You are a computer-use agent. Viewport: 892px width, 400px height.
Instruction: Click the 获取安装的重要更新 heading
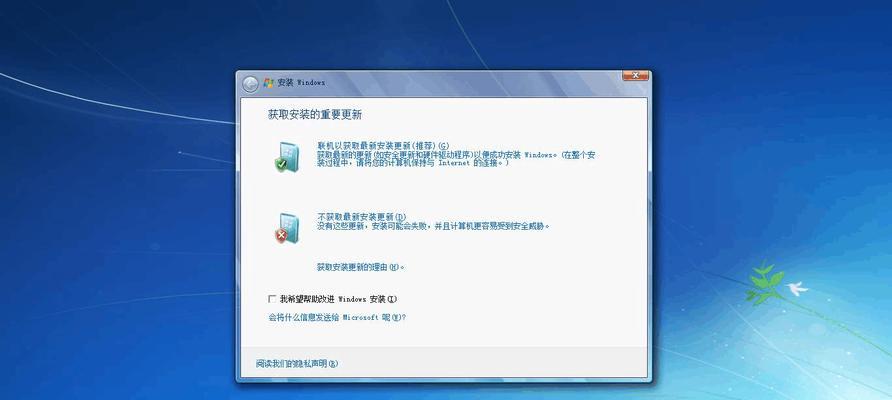pos(315,115)
